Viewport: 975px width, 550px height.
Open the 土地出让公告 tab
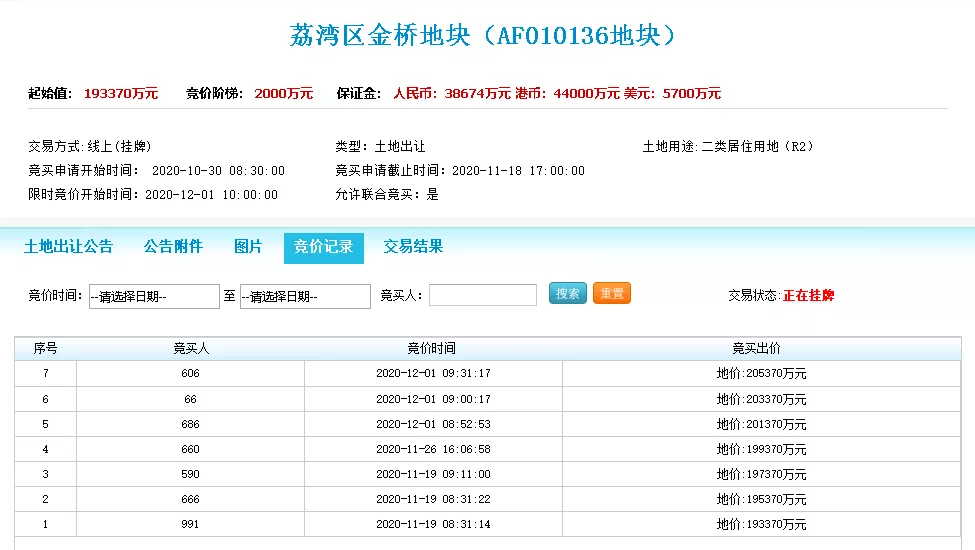point(68,247)
